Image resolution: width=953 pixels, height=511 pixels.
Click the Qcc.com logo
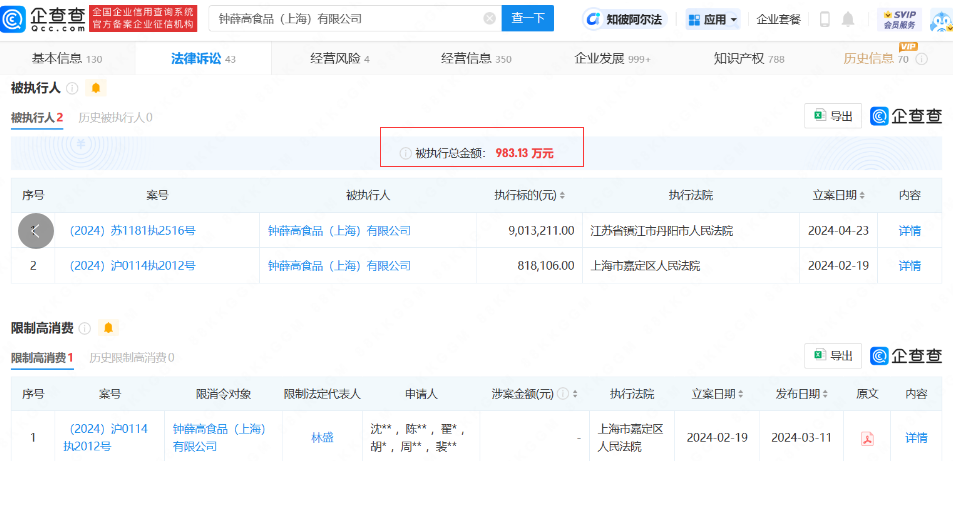pyautogui.click(x=43, y=19)
